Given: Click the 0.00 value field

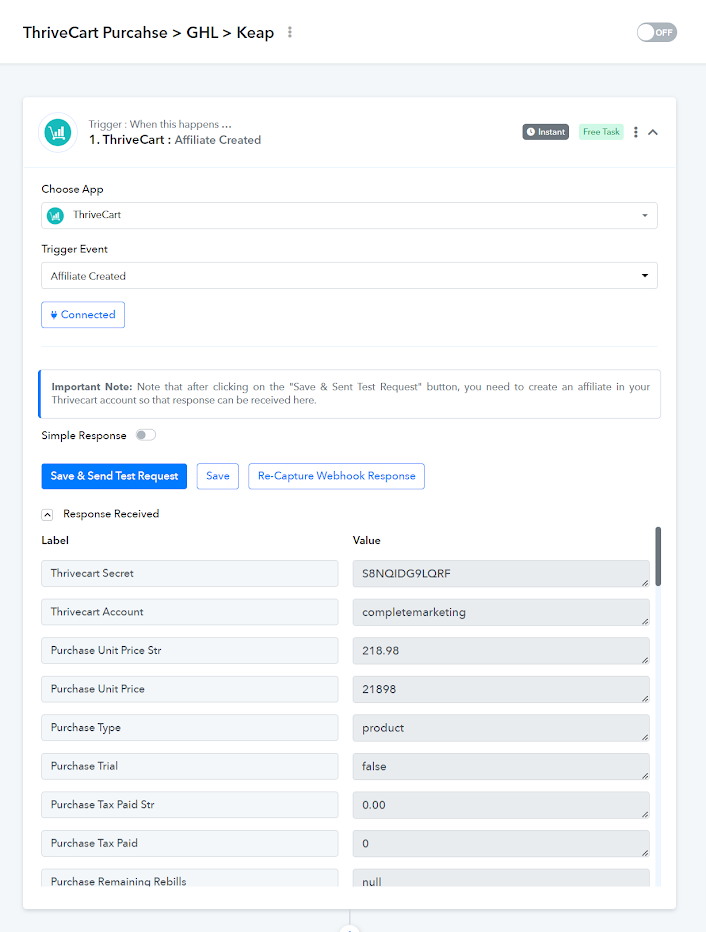Looking at the screenshot, I should 501,805.
